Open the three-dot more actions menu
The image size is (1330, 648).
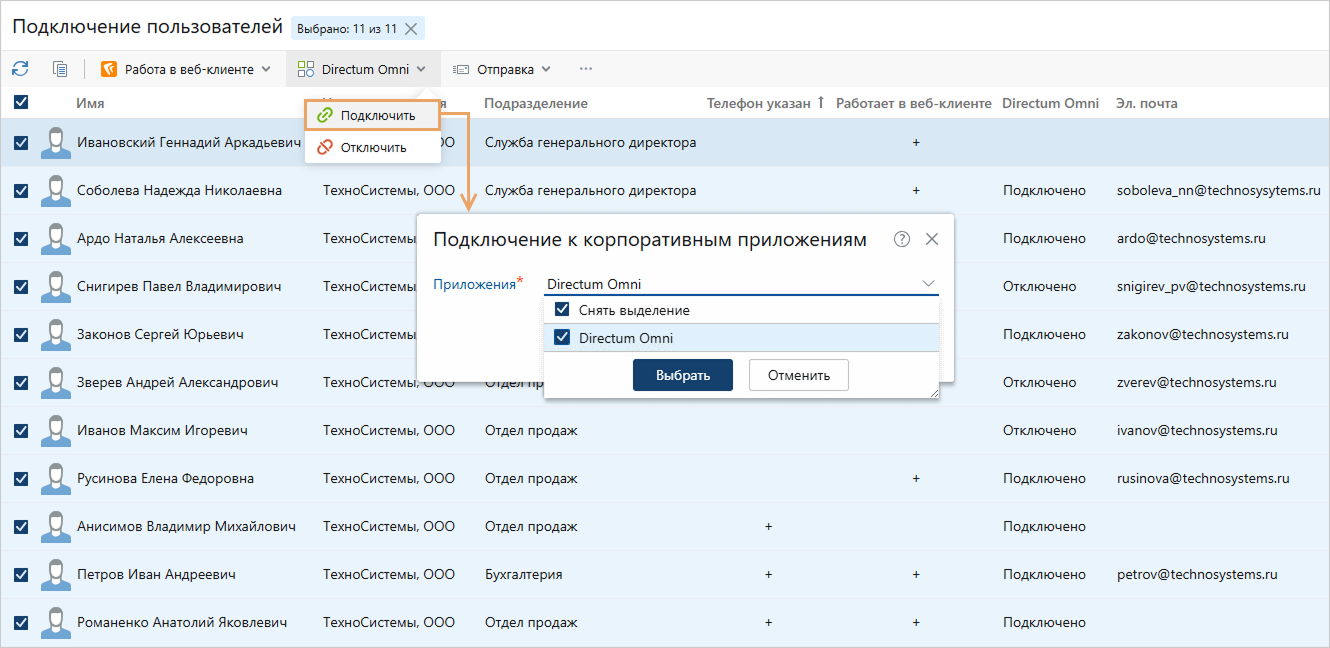(x=586, y=69)
